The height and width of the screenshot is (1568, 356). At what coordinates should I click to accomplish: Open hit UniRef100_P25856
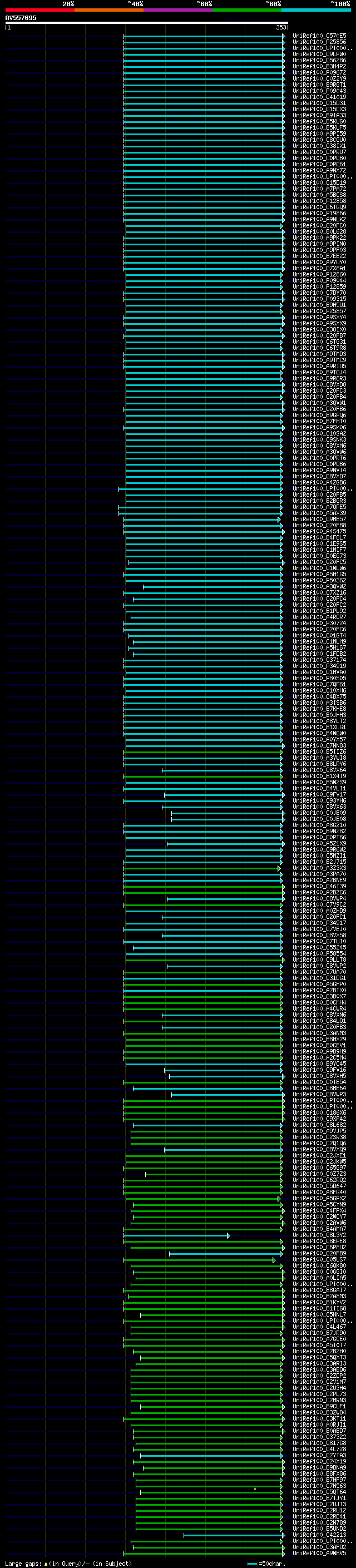319,42
